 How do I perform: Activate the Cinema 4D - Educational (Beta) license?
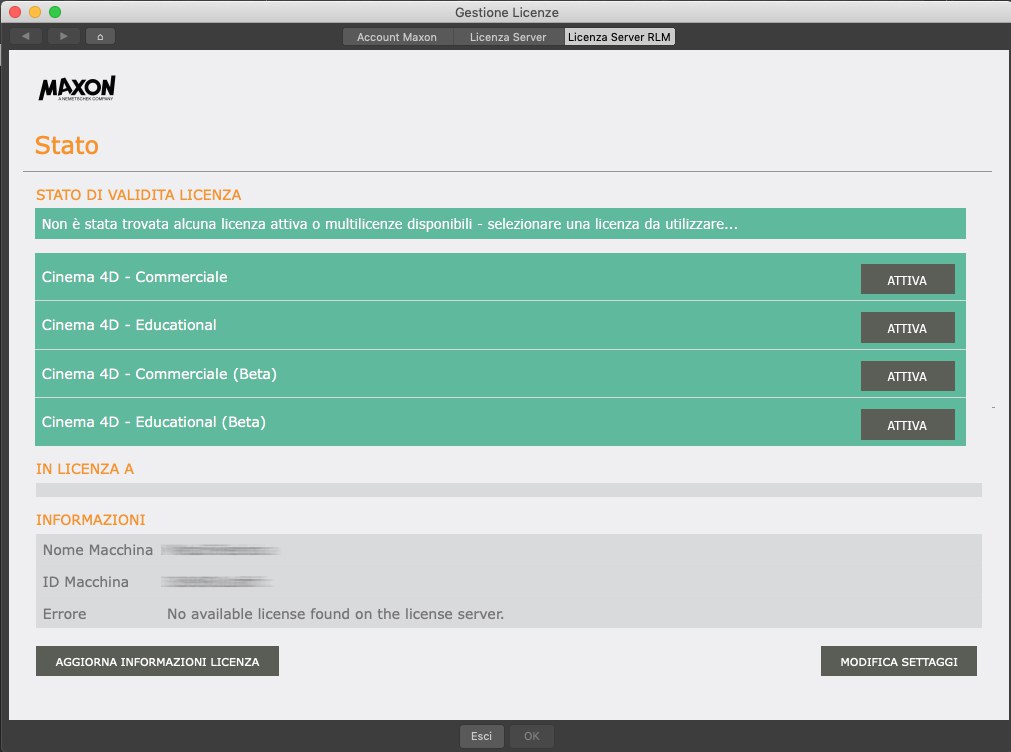(x=907, y=424)
